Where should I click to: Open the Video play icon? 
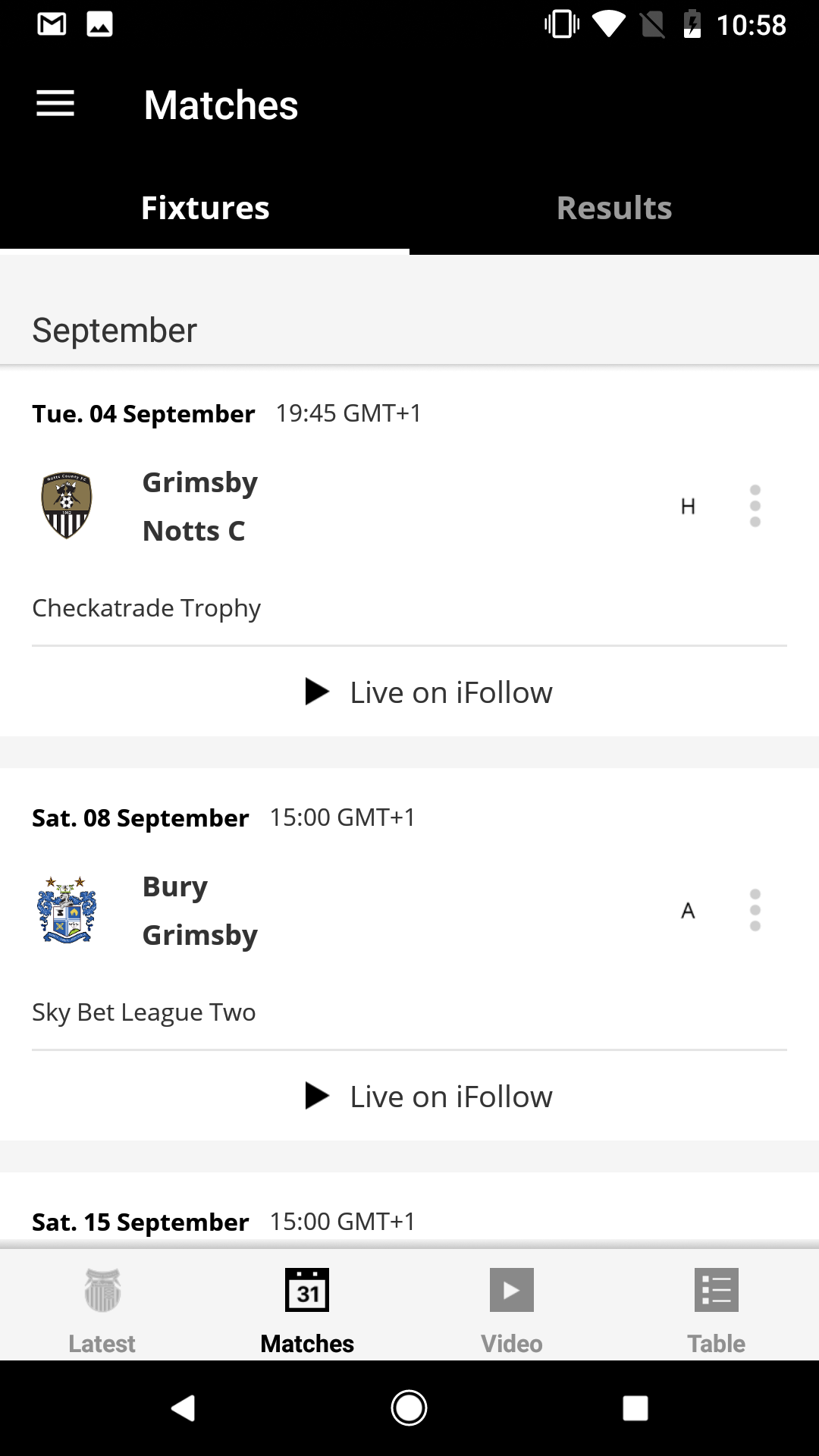[x=512, y=1290]
